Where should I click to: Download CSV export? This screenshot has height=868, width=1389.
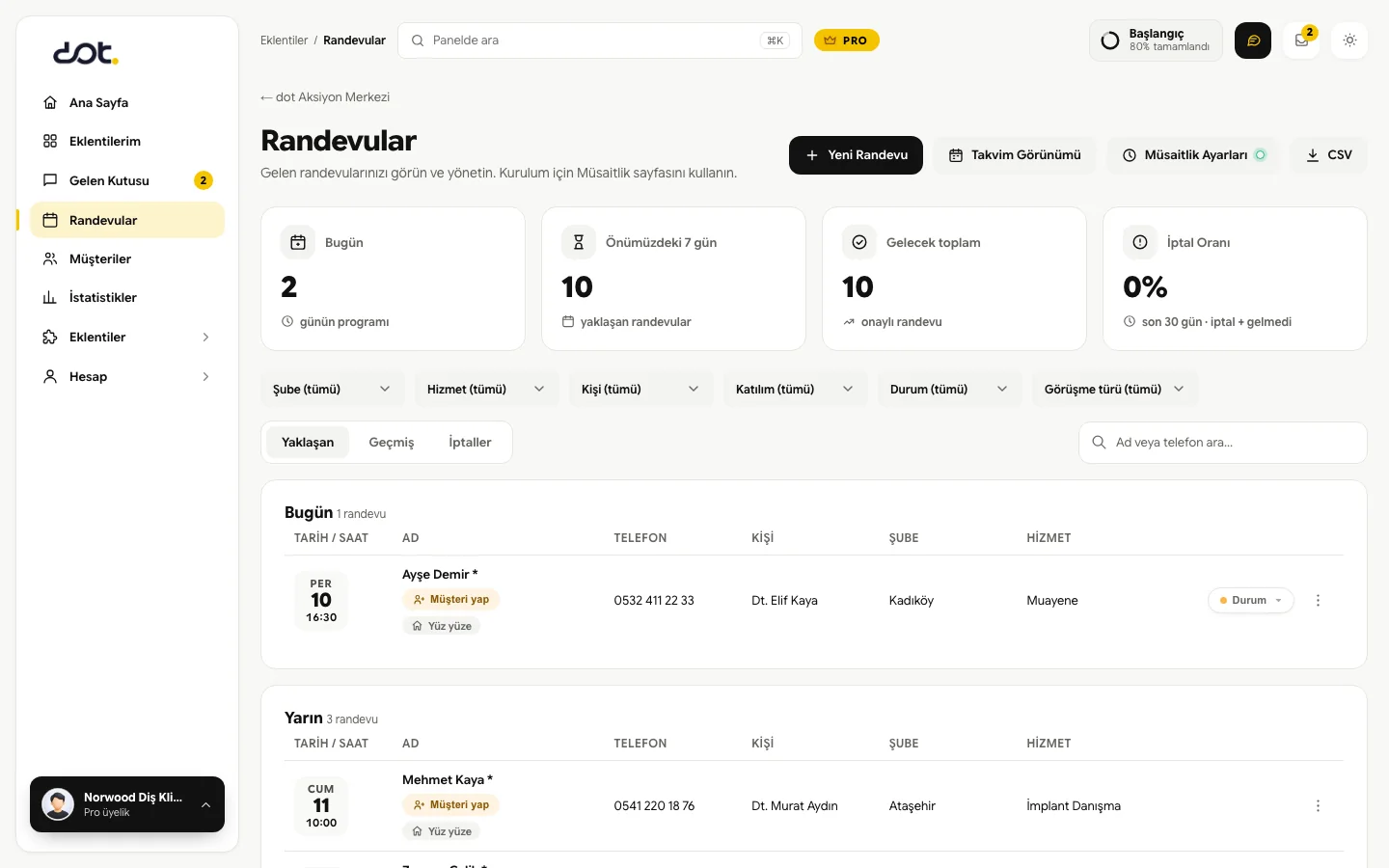pyautogui.click(x=1329, y=155)
